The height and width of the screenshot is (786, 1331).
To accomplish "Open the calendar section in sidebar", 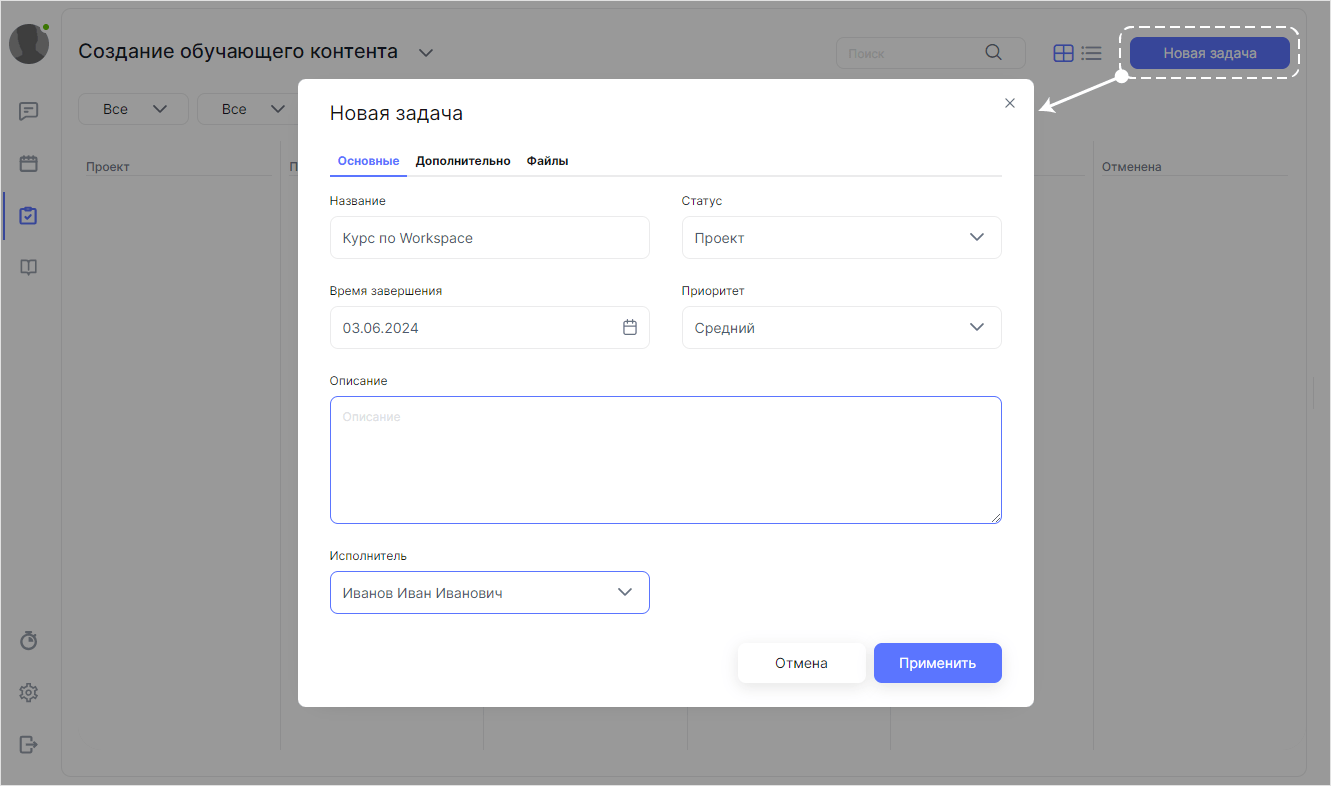I will pos(29,163).
